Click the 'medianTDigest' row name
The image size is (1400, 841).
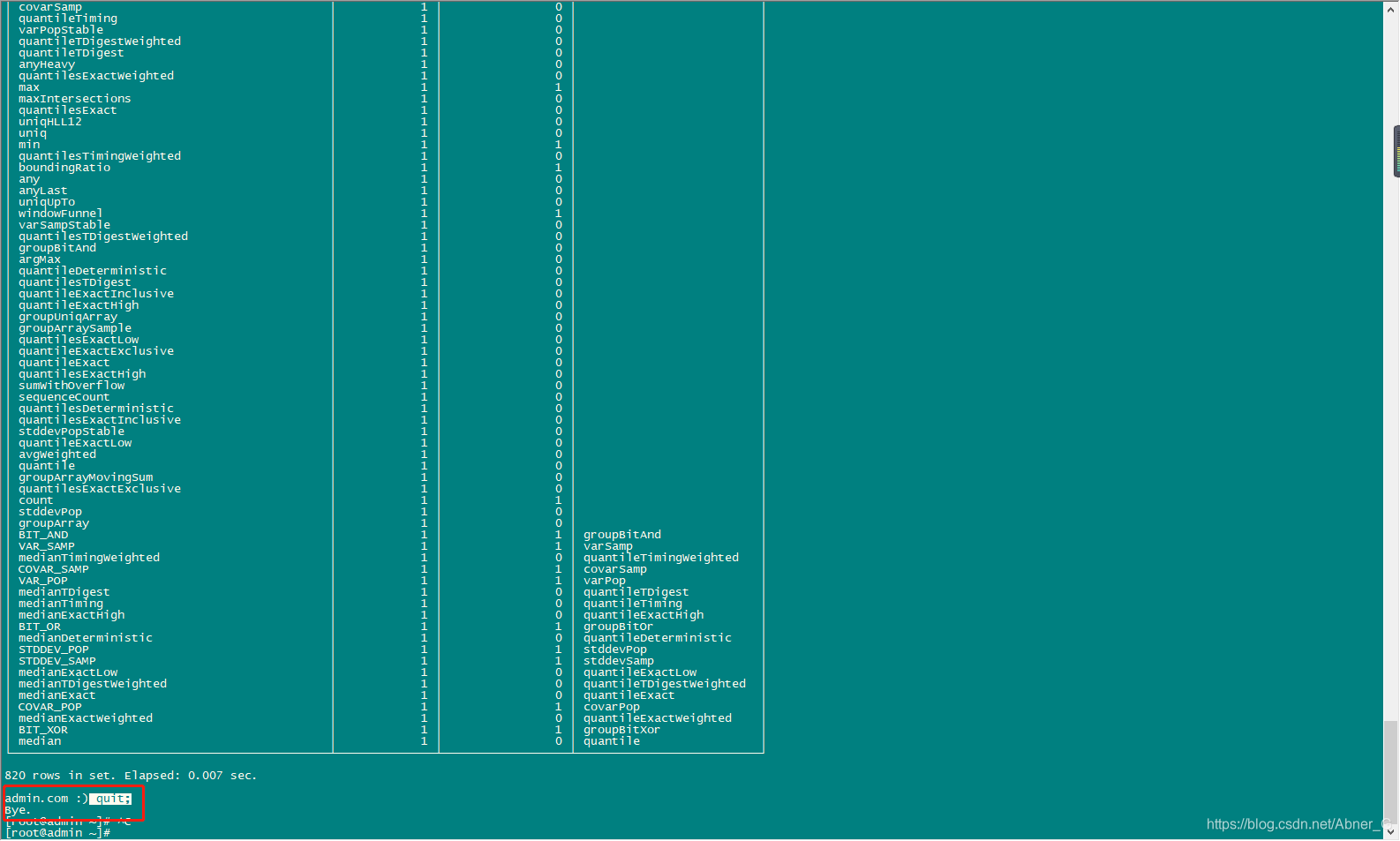(x=64, y=592)
